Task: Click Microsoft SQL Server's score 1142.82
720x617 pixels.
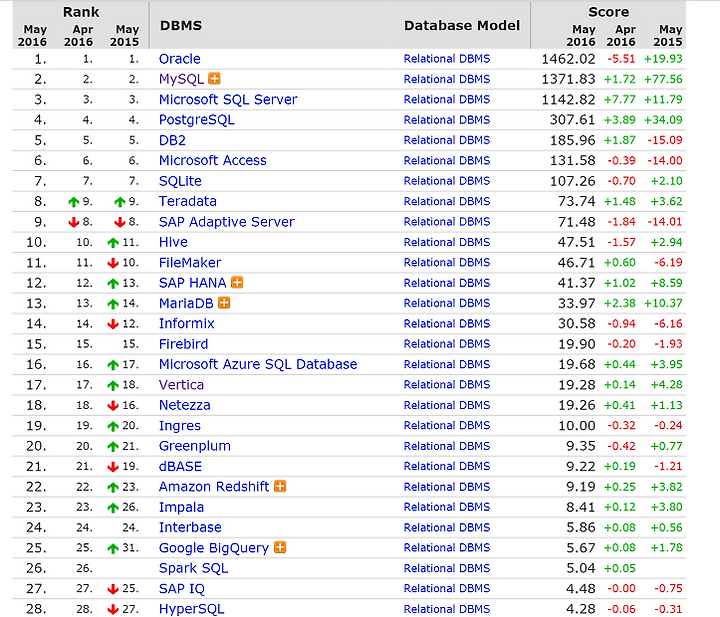Action: (568, 100)
